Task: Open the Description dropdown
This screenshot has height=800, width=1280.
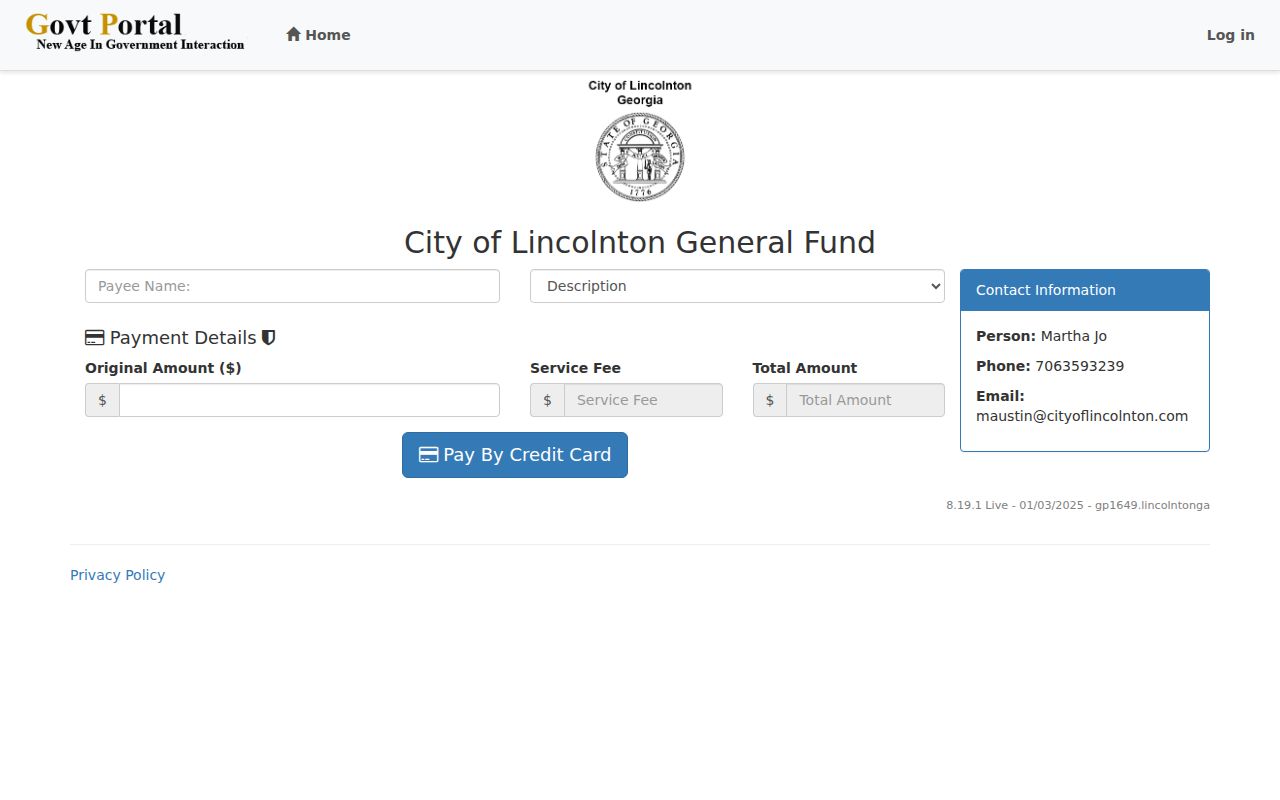Action: click(x=737, y=286)
